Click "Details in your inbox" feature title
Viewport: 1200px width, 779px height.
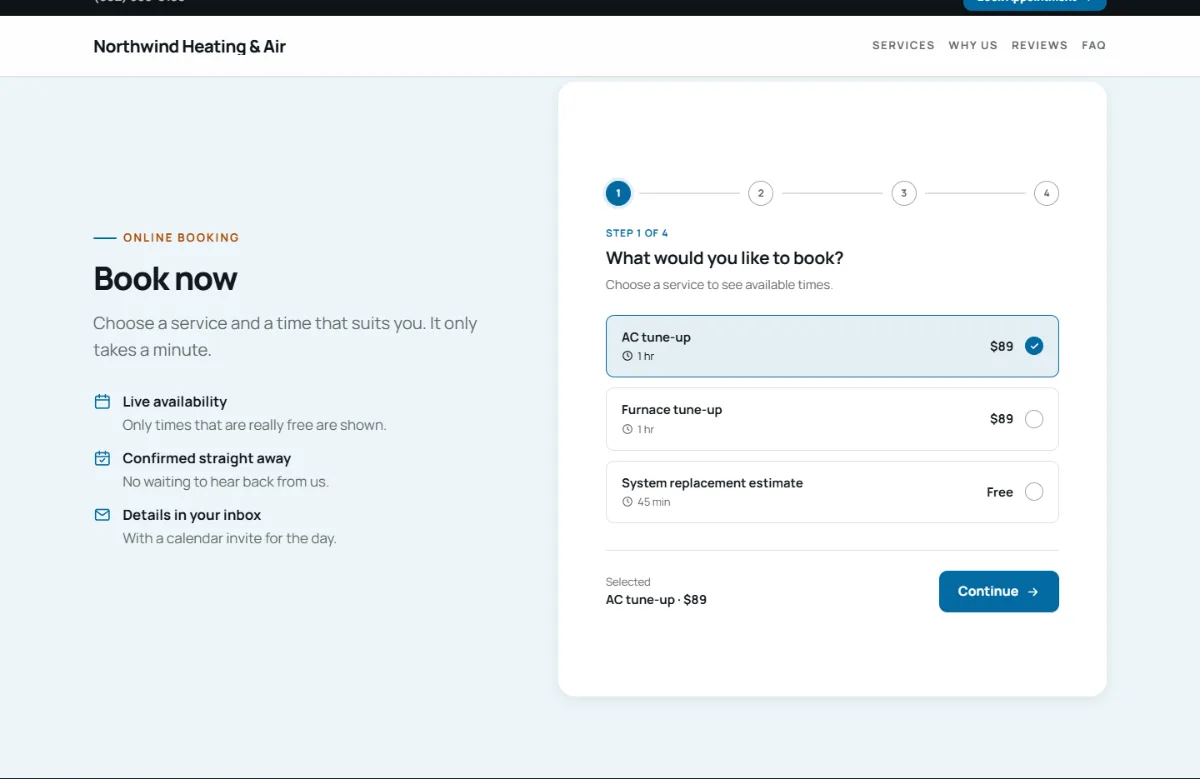coord(192,515)
